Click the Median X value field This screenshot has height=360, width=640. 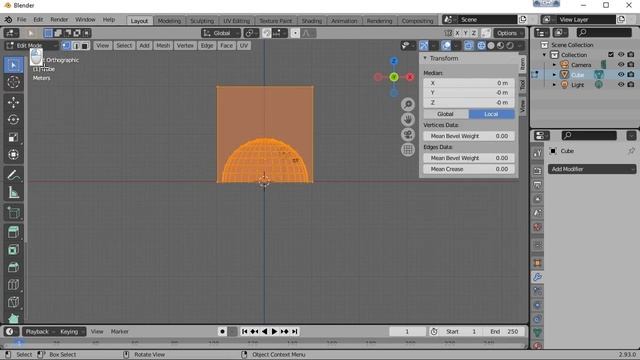tap(469, 83)
